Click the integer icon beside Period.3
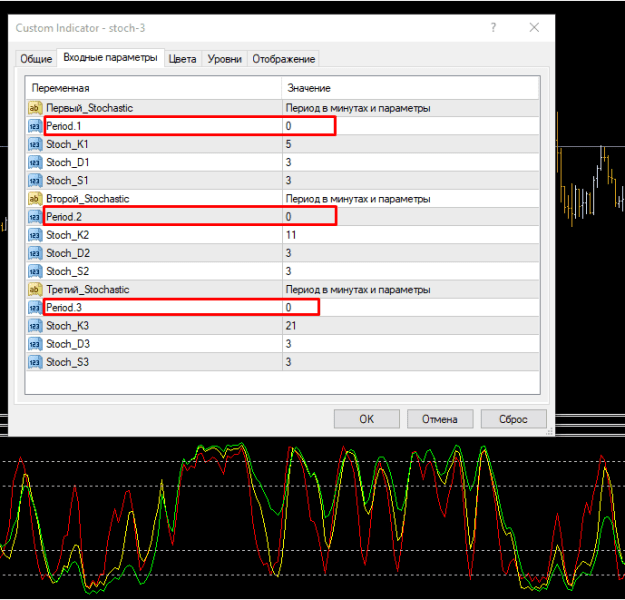The image size is (625, 600). click(x=35, y=308)
